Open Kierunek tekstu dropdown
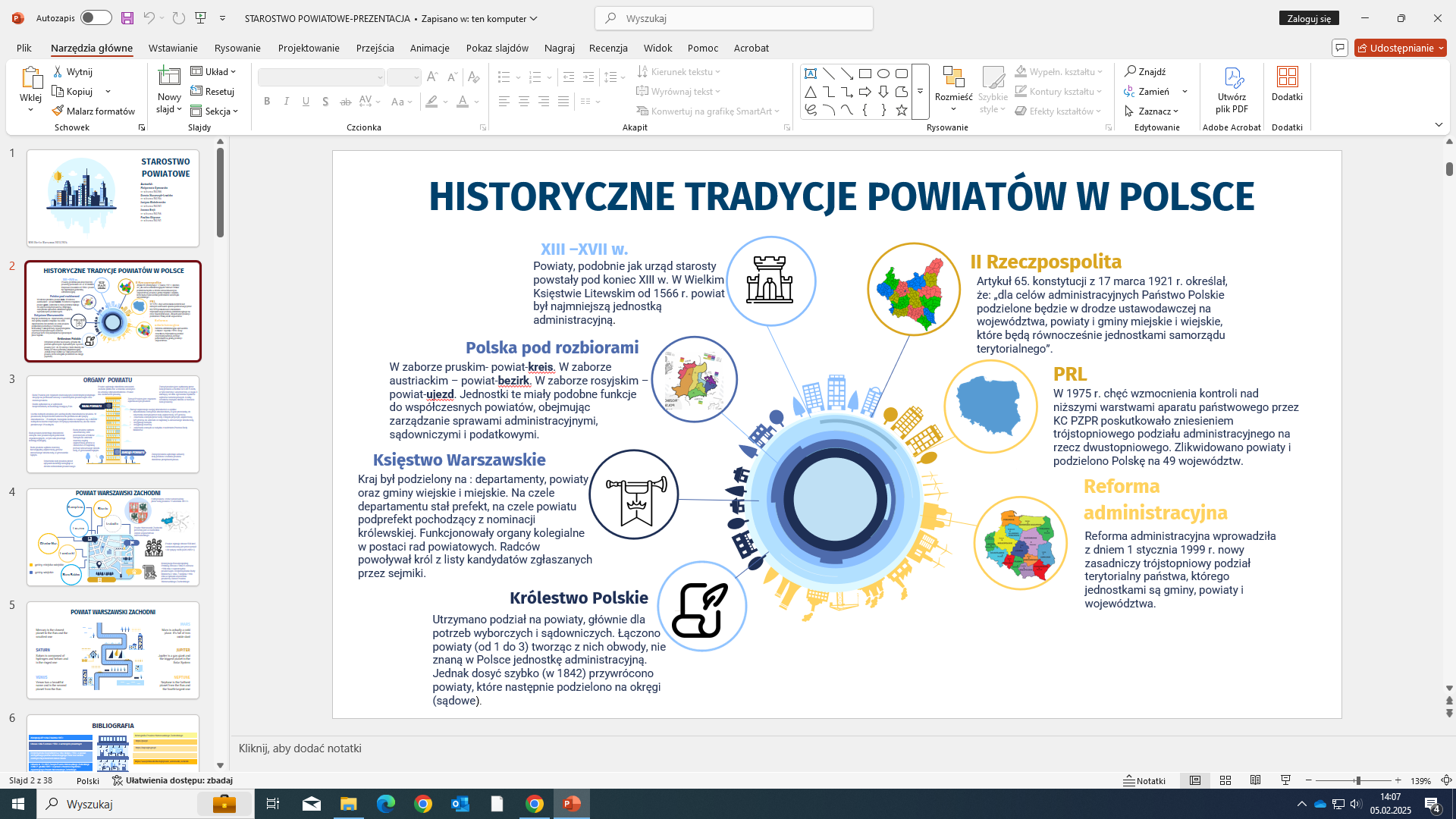This screenshot has width=1456, height=819. click(x=679, y=71)
